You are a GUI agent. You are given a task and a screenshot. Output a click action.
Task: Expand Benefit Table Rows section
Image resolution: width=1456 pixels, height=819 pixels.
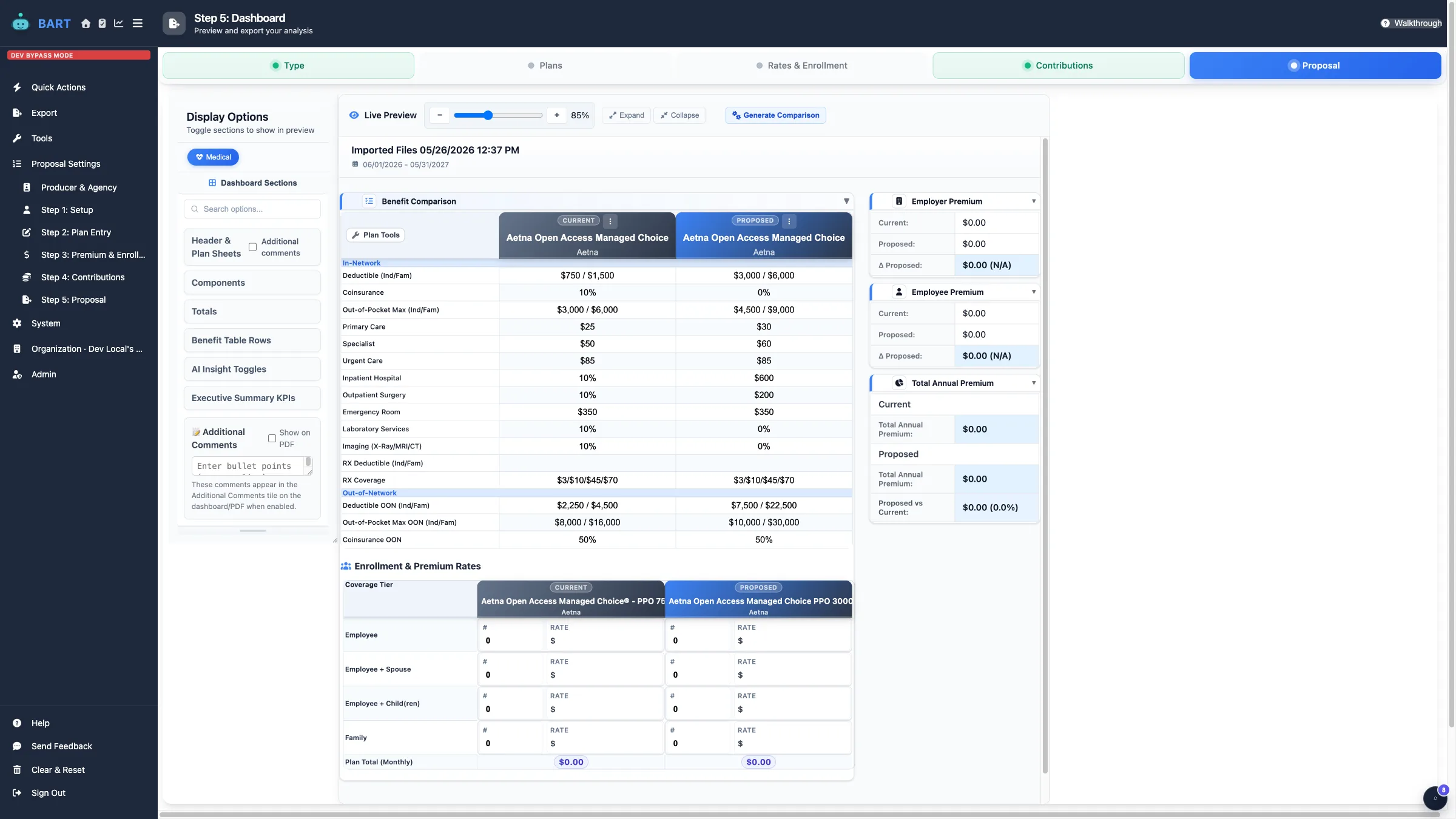click(252, 340)
